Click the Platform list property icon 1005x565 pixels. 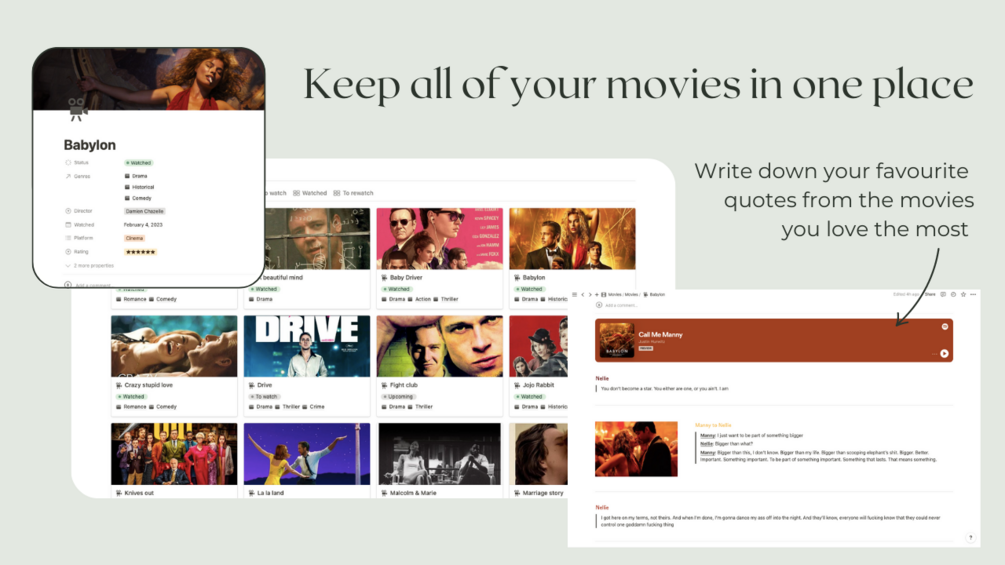(68, 238)
